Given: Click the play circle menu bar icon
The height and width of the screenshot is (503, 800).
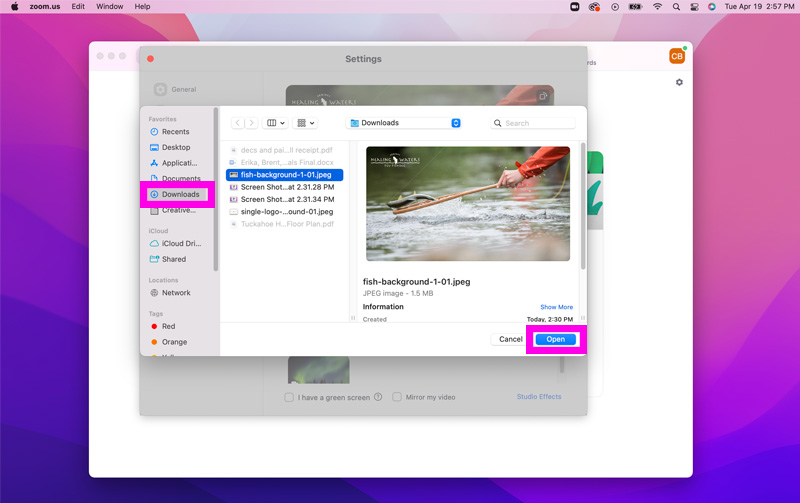Looking at the screenshot, I should (615, 7).
